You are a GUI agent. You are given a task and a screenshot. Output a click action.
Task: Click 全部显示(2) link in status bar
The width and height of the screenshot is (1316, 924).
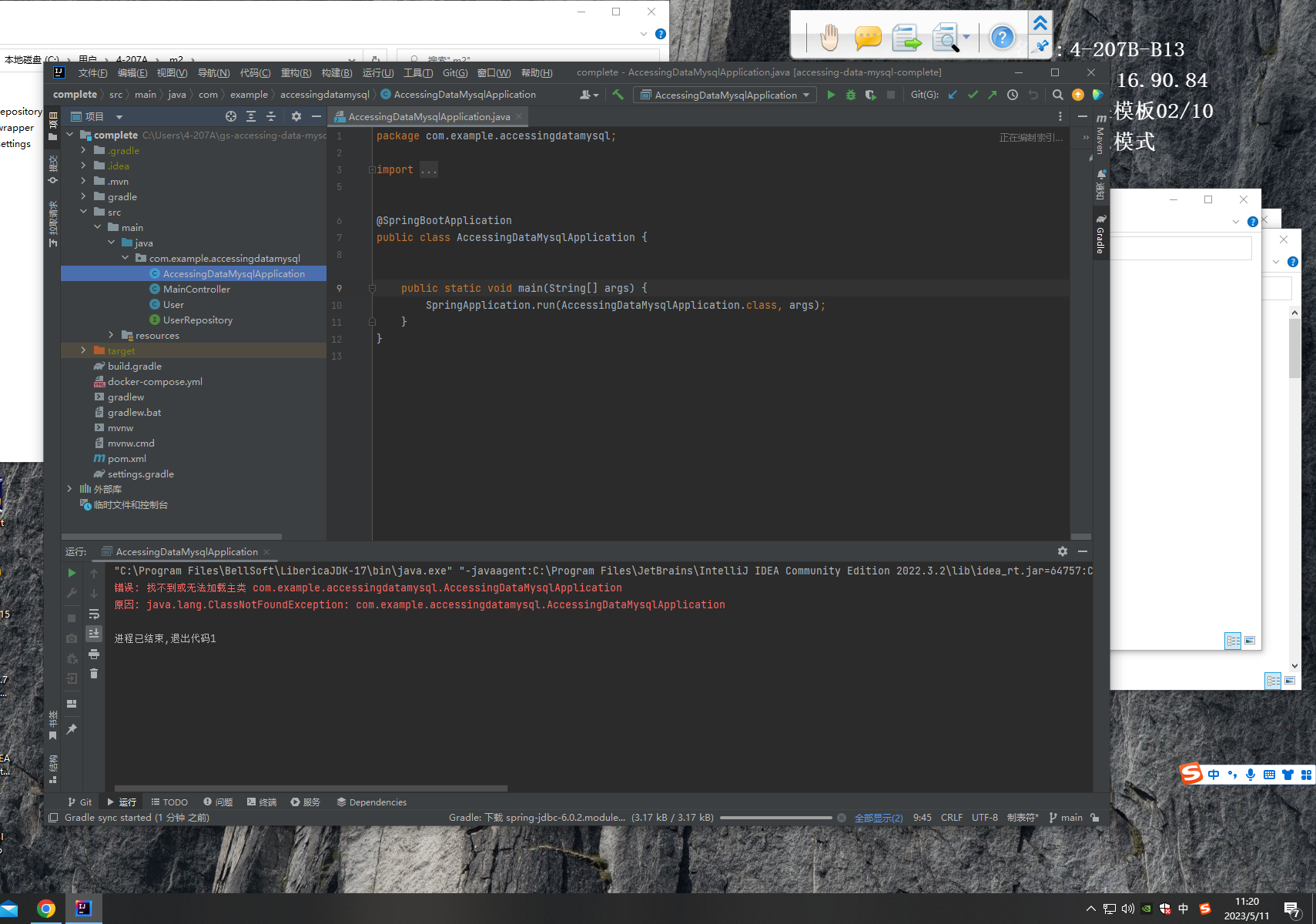(x=878, y=818)
